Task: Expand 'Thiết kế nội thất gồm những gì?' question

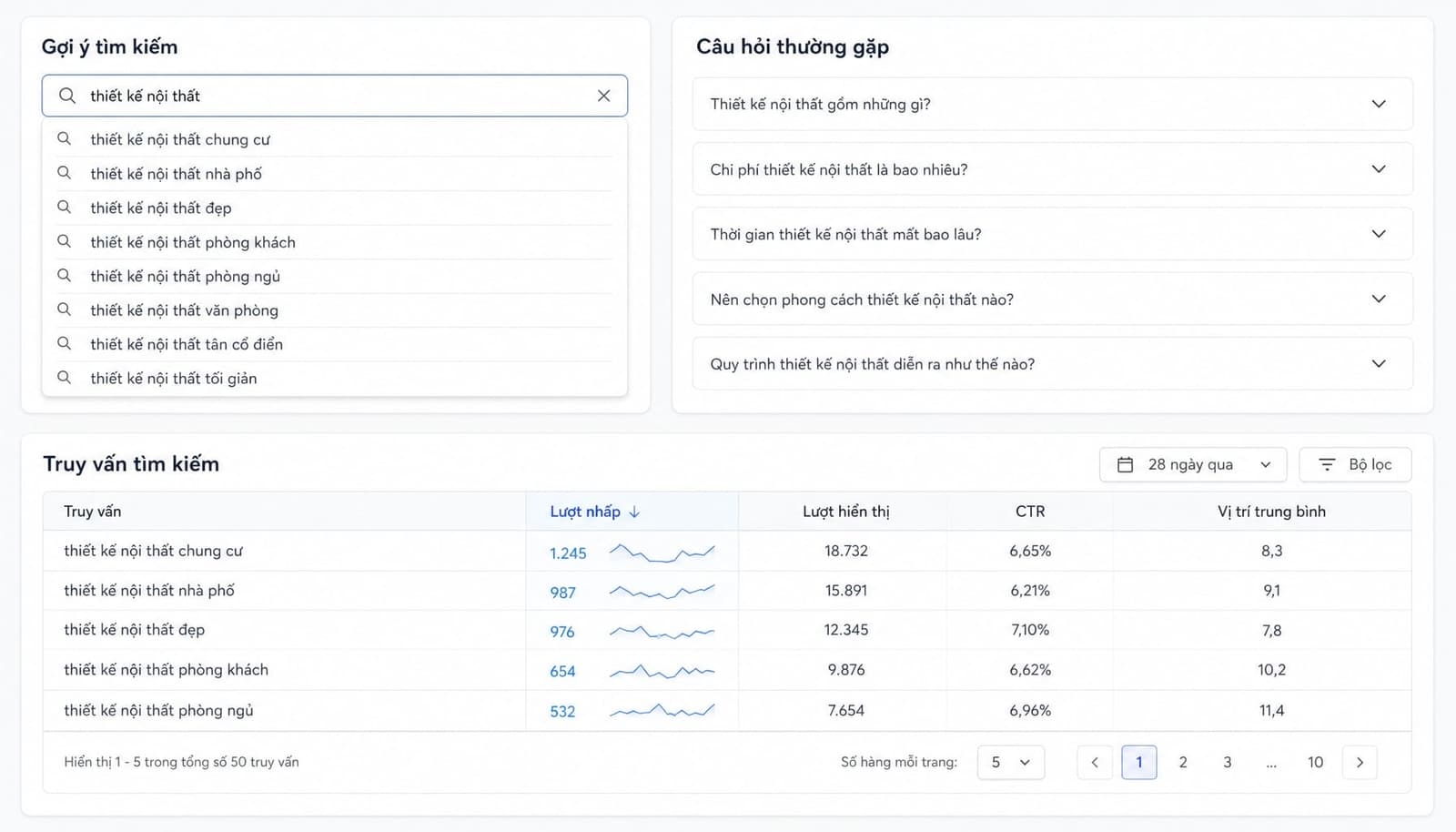Action: click(x=1053, y=104)
